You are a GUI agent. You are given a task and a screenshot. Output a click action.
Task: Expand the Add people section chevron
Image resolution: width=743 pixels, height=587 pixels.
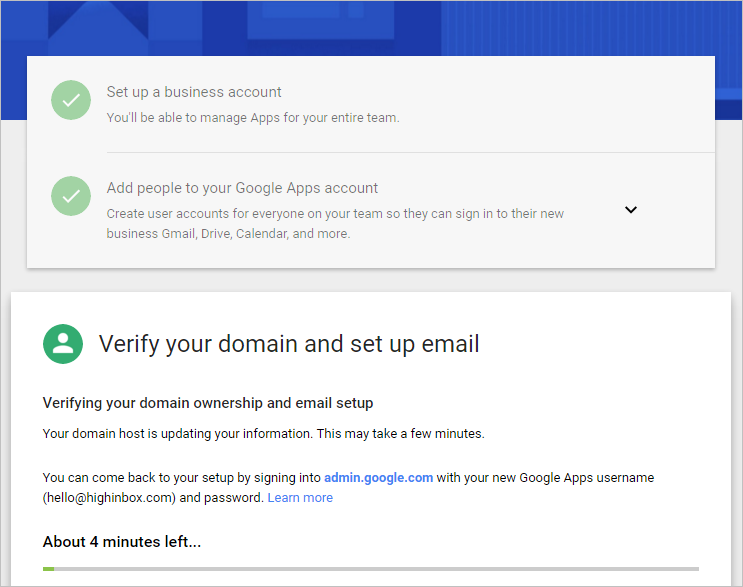[x=631, y=209]
